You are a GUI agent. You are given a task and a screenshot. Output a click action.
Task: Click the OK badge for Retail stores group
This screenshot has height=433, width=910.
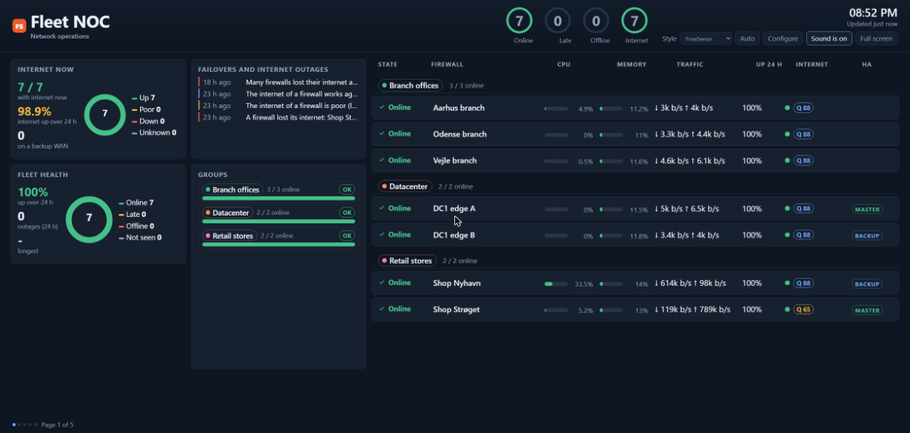(347, 236)
